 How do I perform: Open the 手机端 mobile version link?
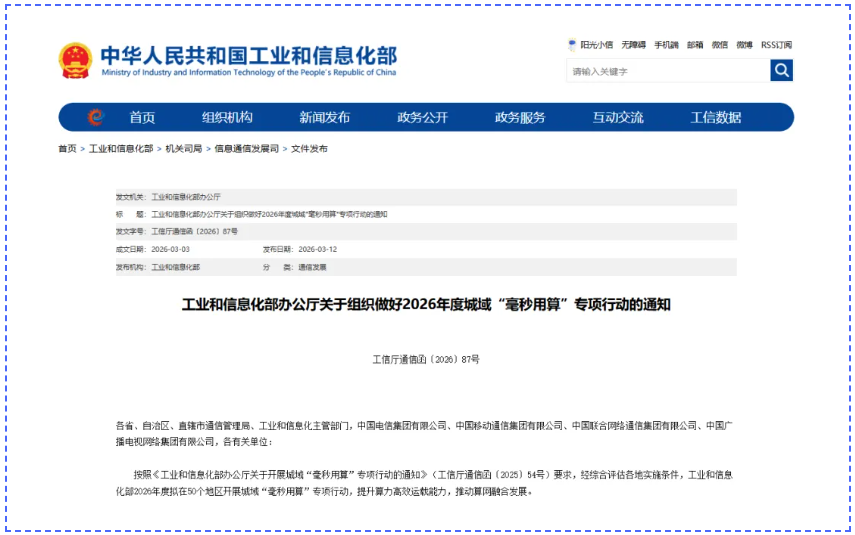(666, 45)
